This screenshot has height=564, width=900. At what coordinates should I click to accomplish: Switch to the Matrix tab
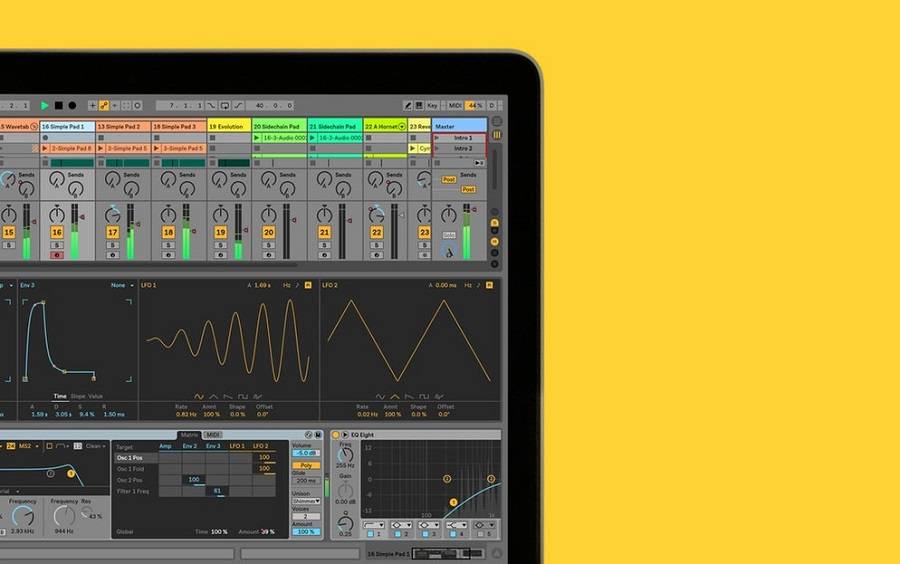(x=189, y=435)
